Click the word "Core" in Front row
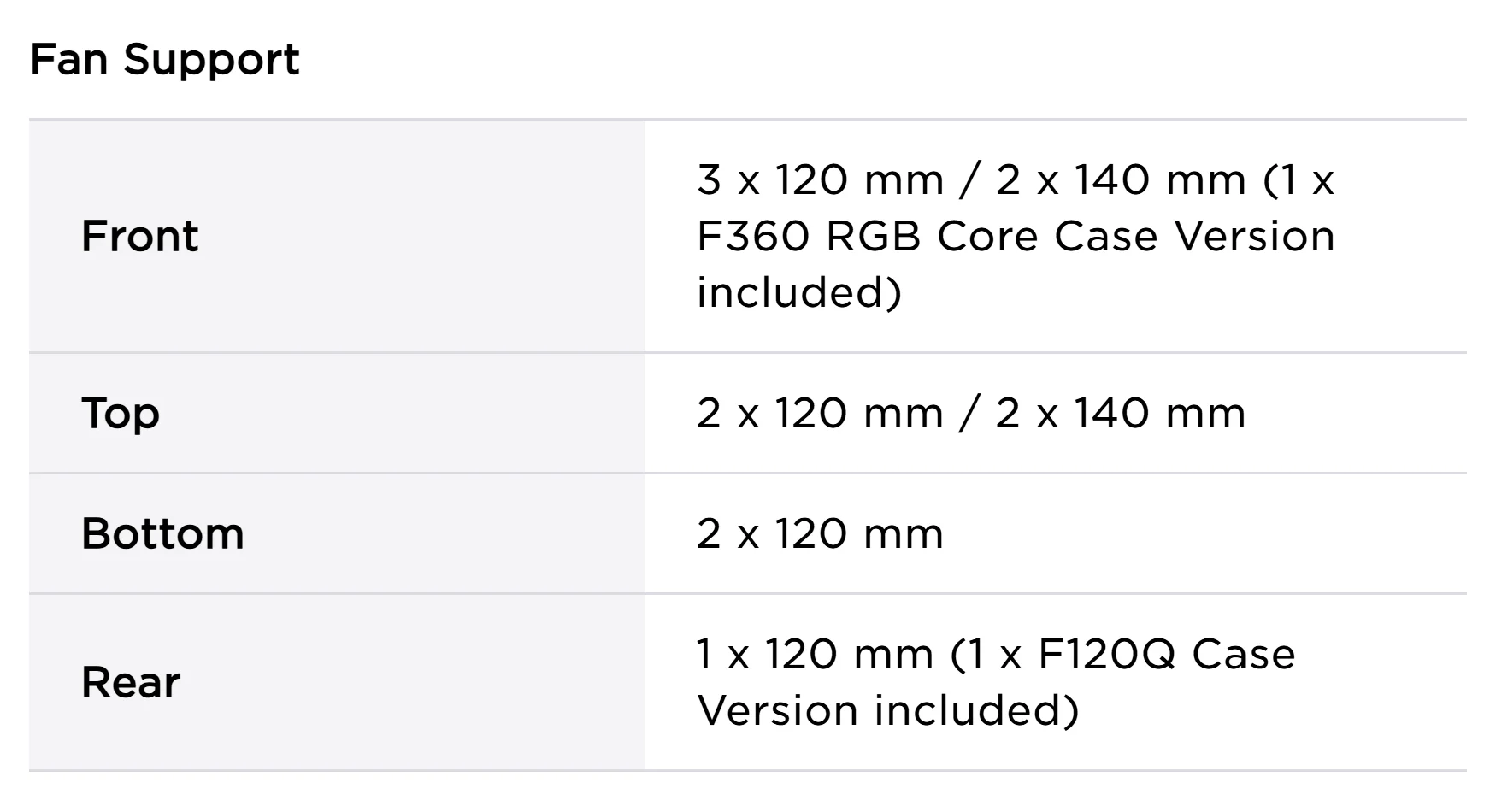Image resolution: width=1490 pixels, height=812 pixels. pyautogui.click(x=987, y=236)
